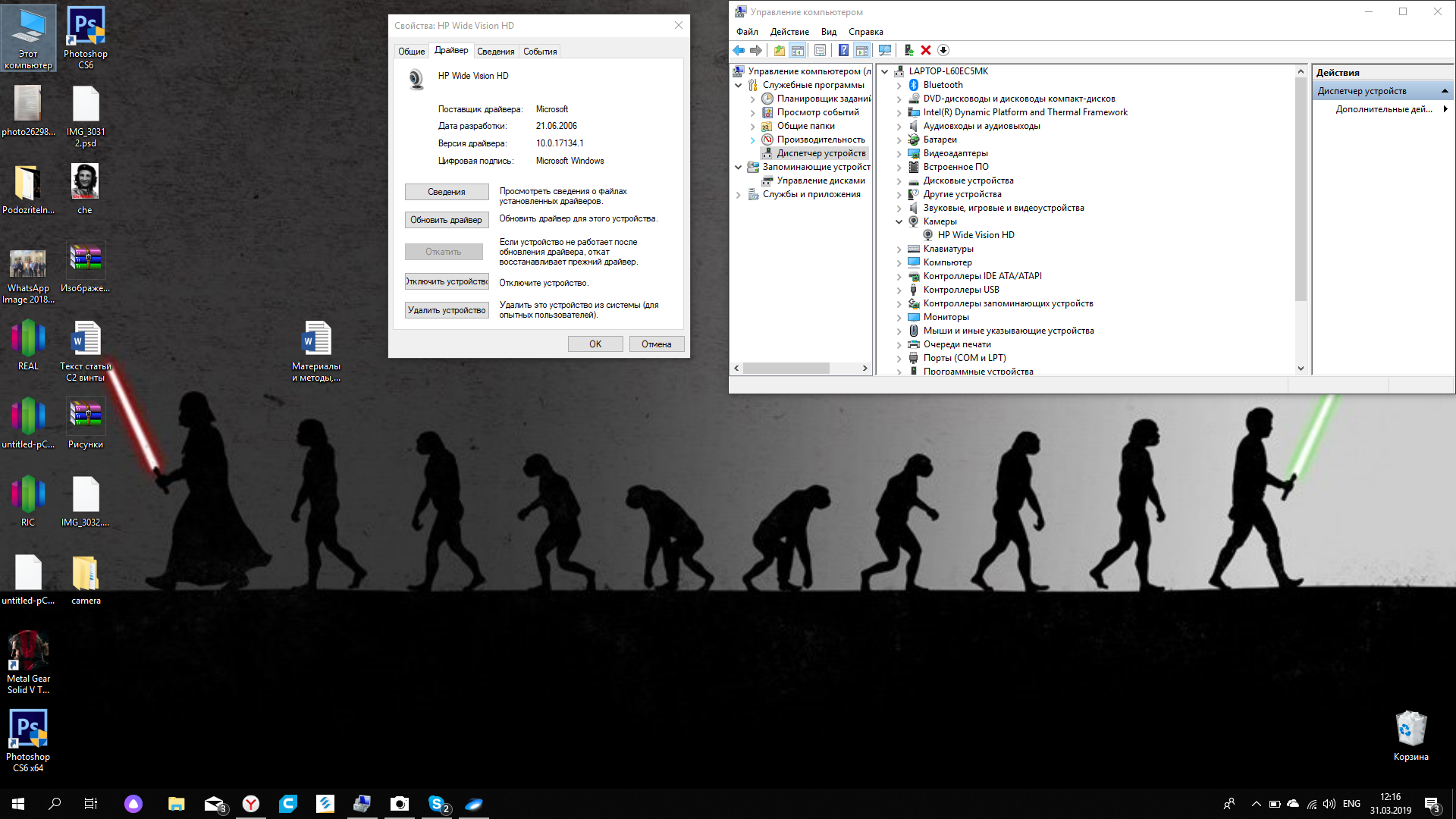Switch to Общие tab in properties dialog
1456x819 pixels.
coord(412,52)
